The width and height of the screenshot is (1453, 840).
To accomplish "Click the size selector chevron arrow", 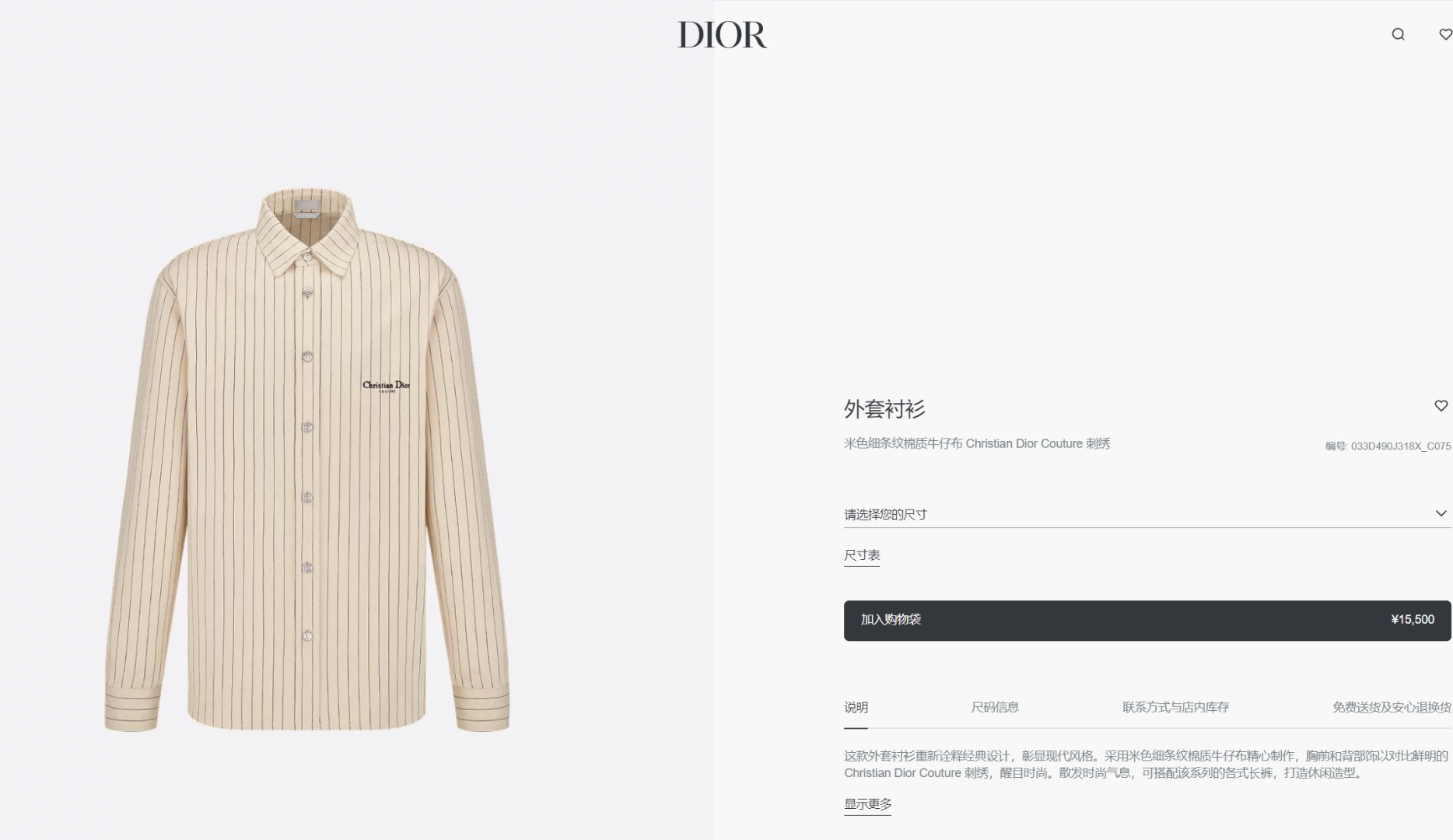I will click(1441, 513).
